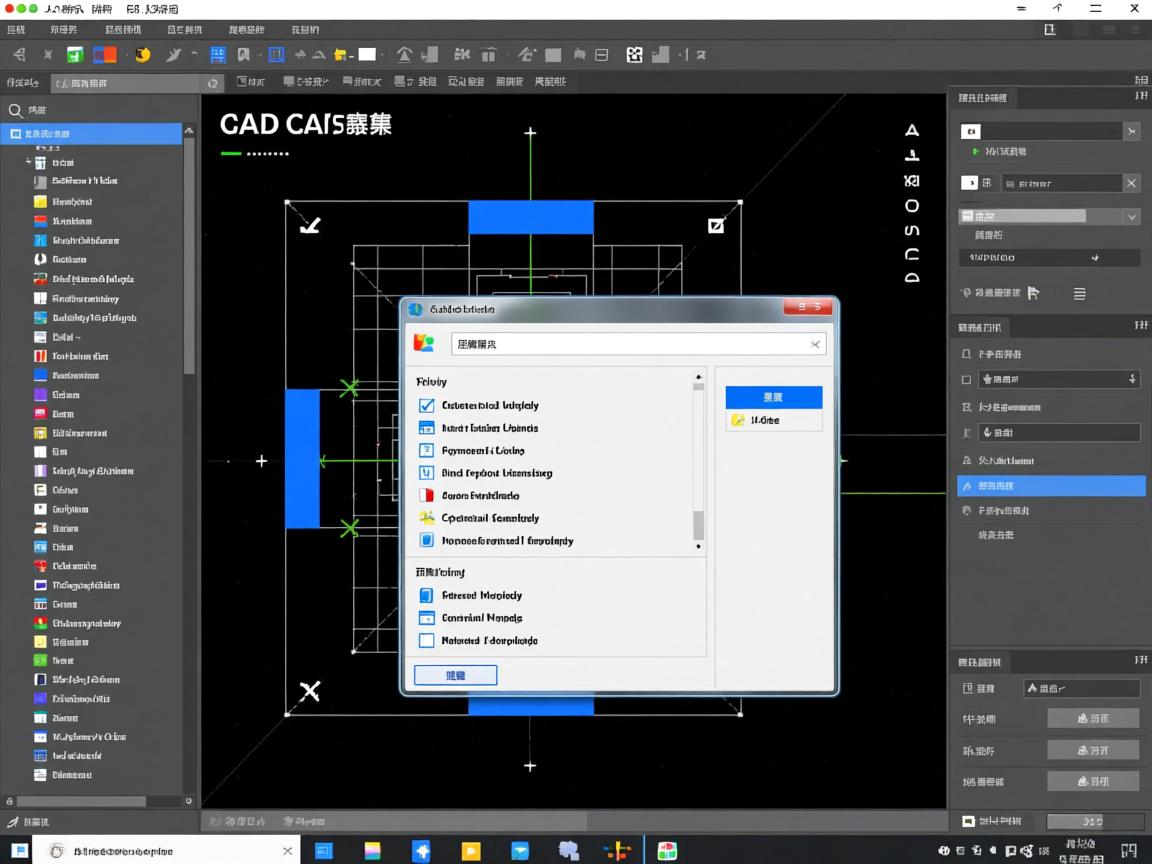Click the hamburger lines icon in the right panel
This screenshot has height=864, width=1152.
point(1079,294)
